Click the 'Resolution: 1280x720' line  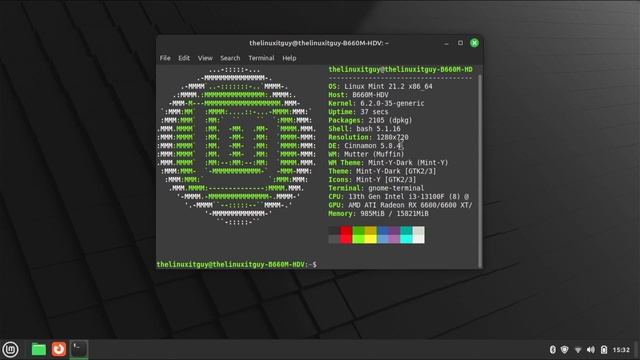tap(368, 137)
